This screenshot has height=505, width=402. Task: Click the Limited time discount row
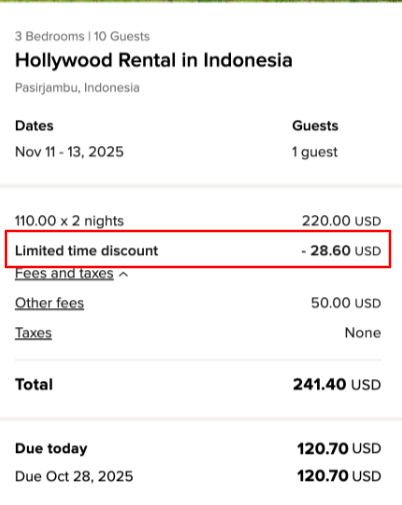[x=198, y=250]
